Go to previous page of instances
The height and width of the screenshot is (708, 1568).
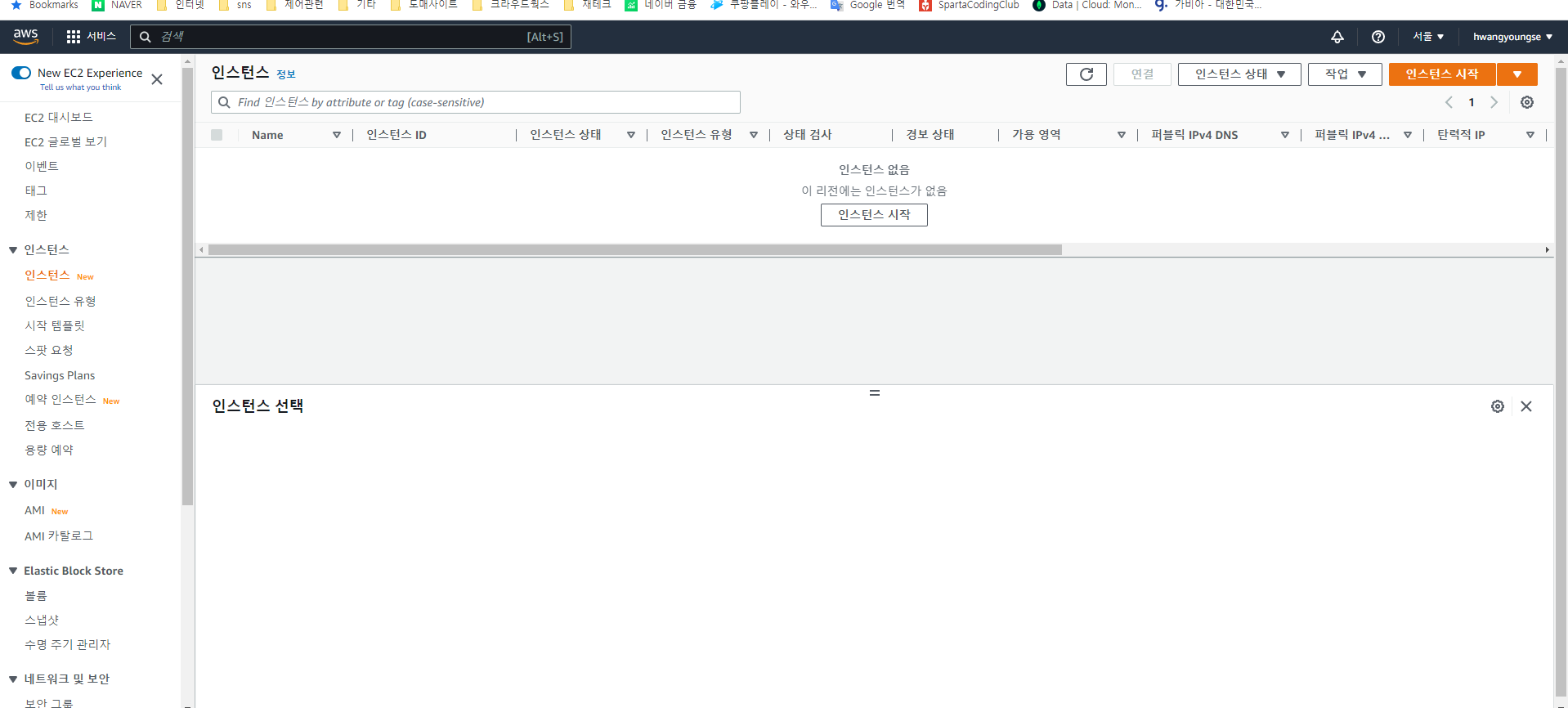point(1449,102)
